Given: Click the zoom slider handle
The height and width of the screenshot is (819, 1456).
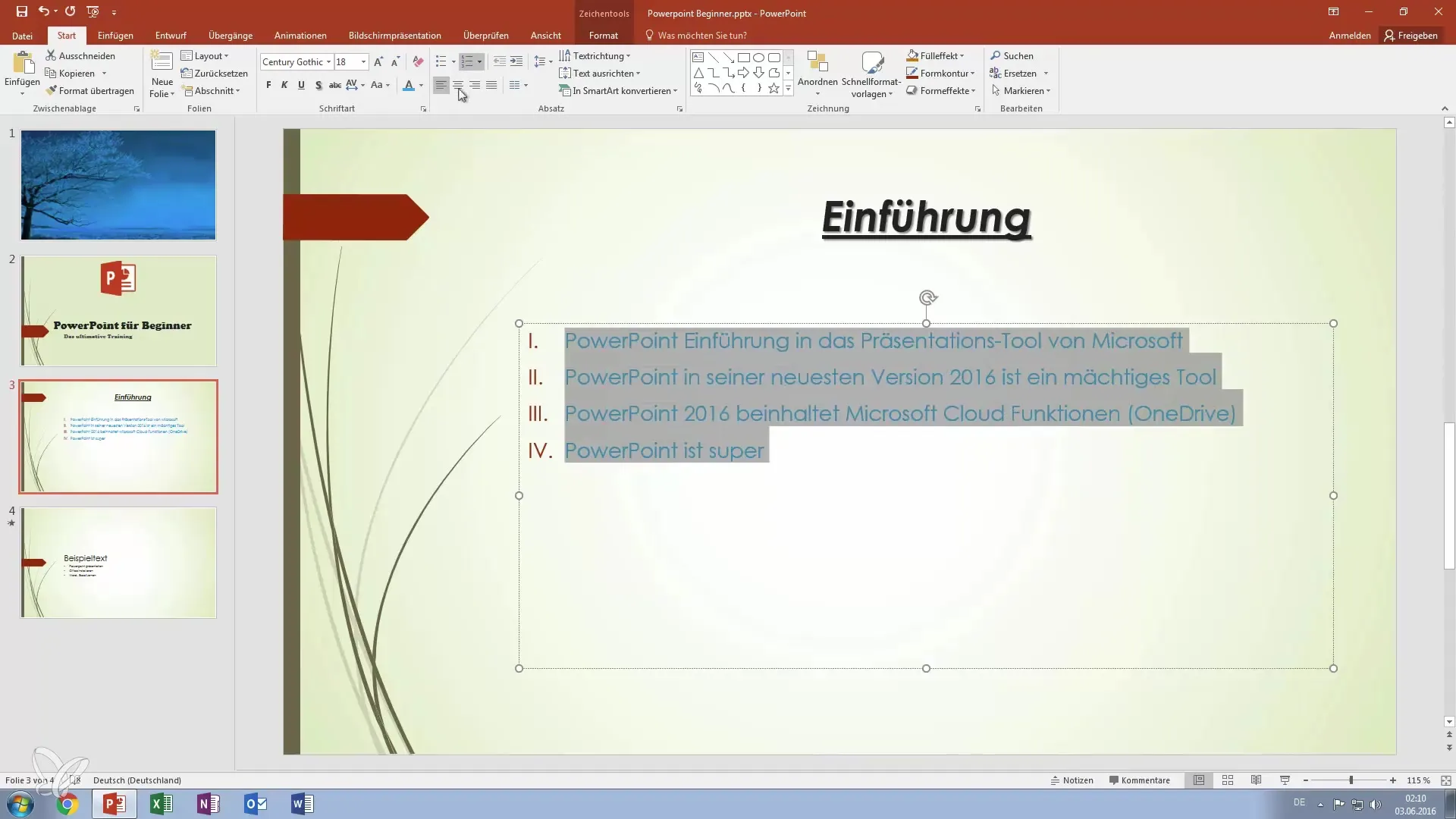Looking at the screenshot, I should pyautogui.click(x=1351, y=780).
